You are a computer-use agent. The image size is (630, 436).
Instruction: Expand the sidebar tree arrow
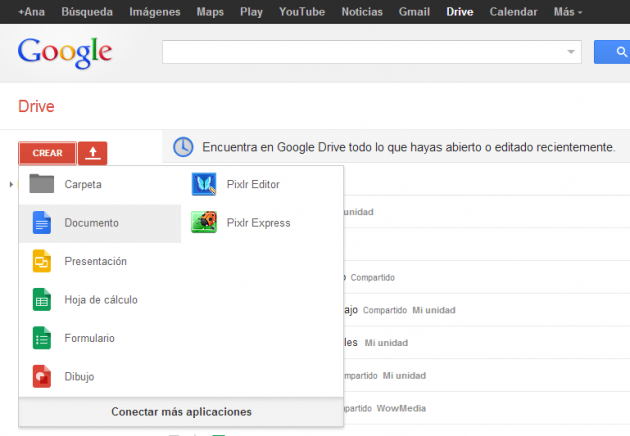tap(11, 184)
